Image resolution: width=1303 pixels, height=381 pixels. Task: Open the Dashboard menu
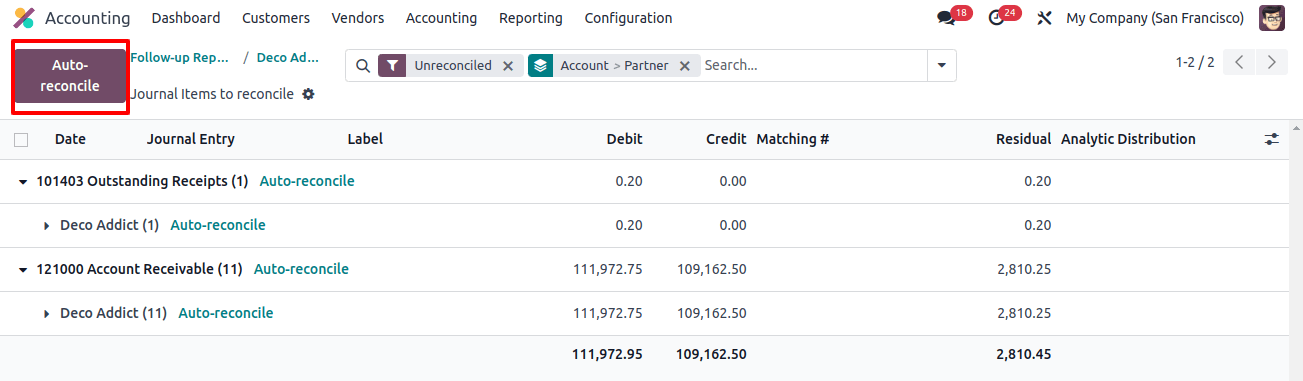pos(186,18)
